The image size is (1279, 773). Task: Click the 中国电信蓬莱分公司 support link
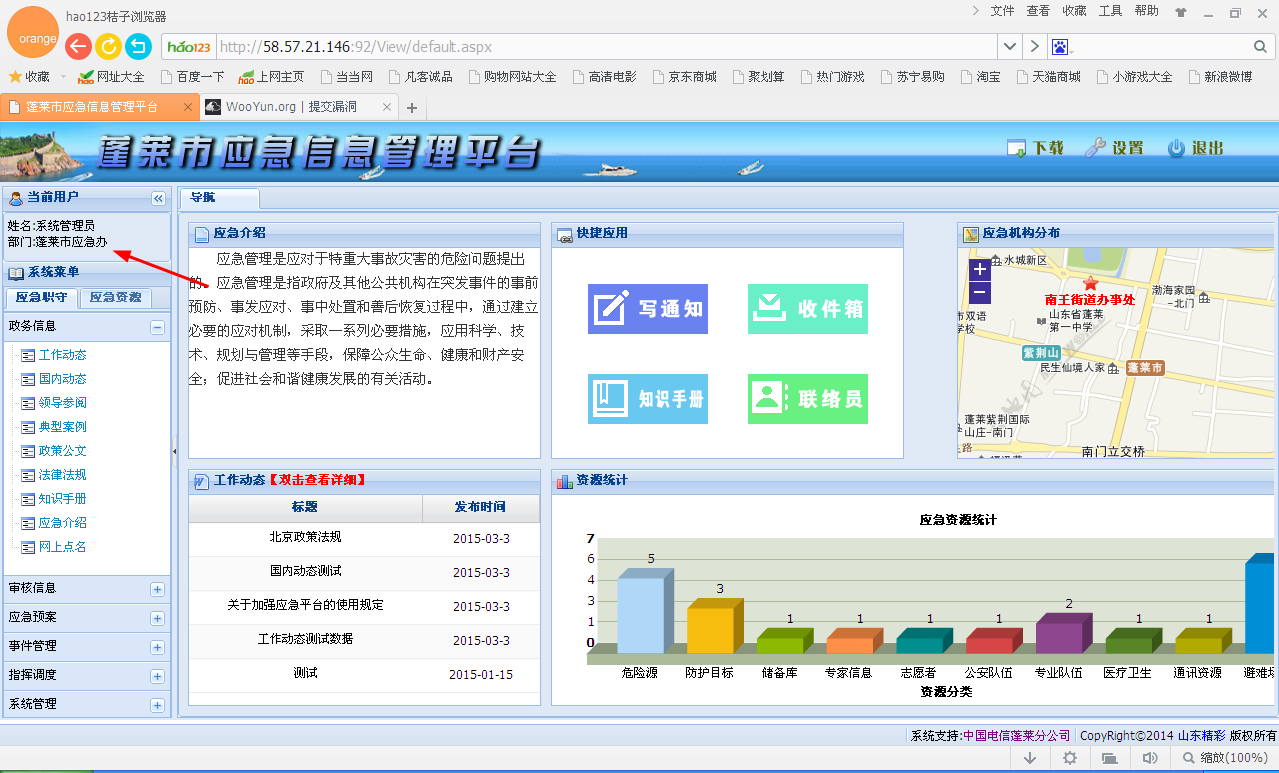1016,736
